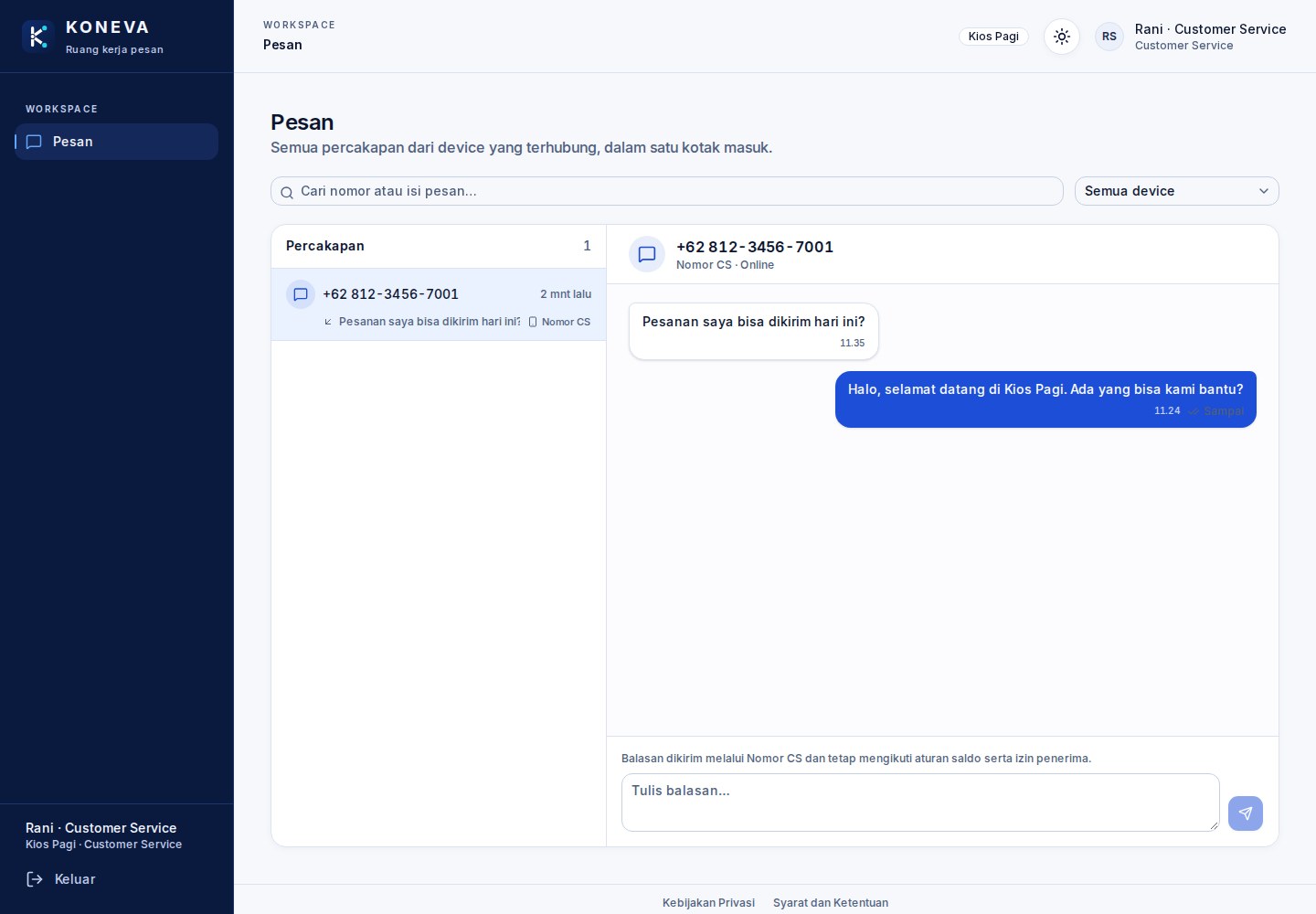Open Pesan in the sidebar

click(x=116, y=142)
